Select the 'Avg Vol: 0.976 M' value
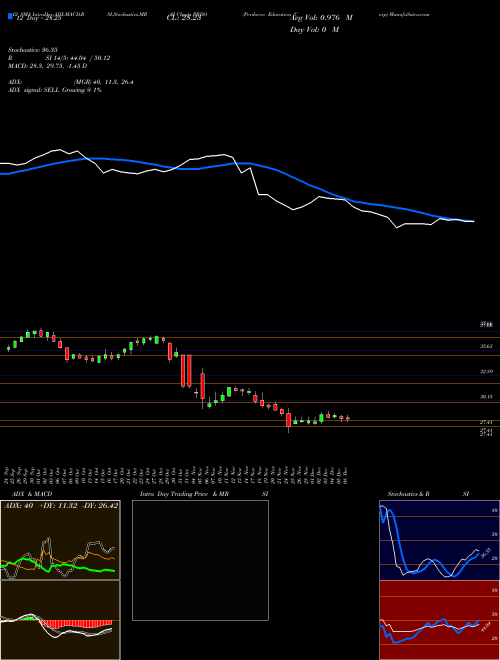Image resolution: width=500 pixels, height=660 pixels. pyautogui.click(x=323, y=18)
